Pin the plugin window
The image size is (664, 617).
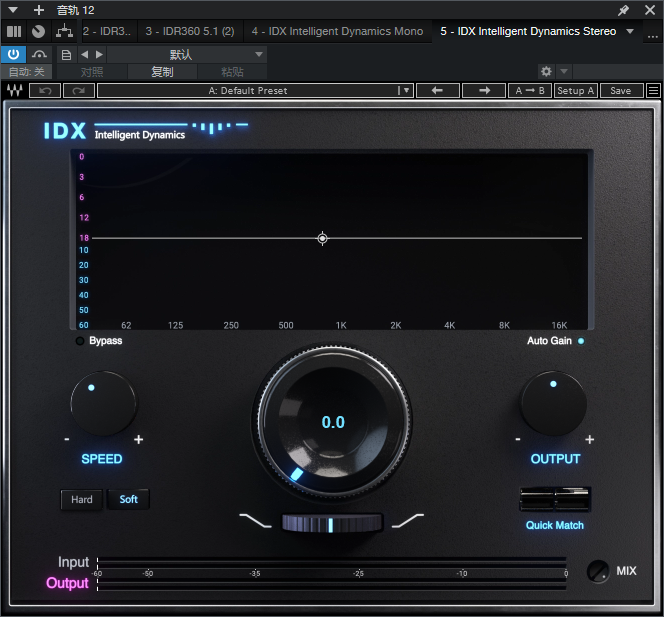tap(623, 10)
